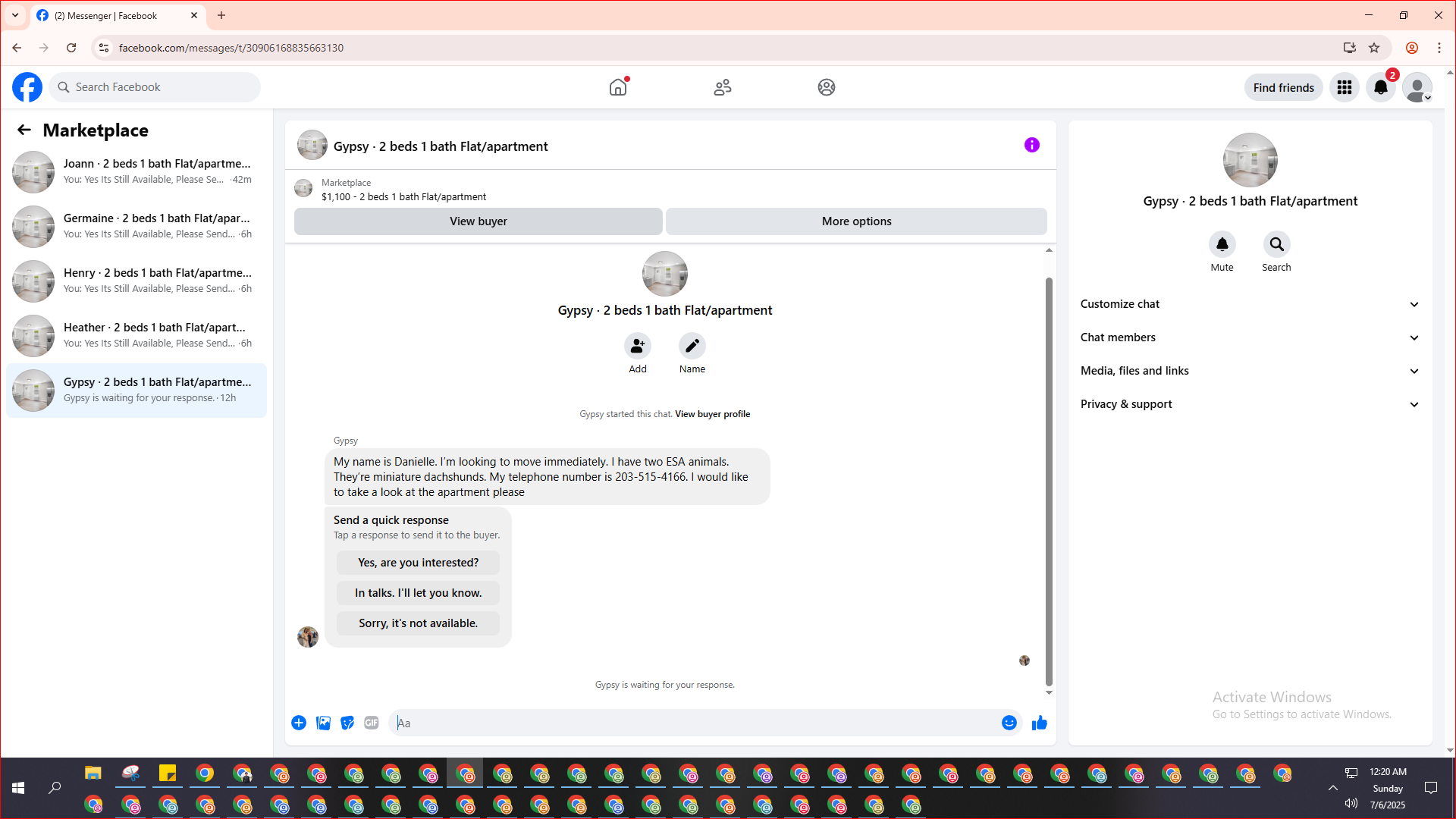Go to Facebook Home tab

tap(618, 87)
